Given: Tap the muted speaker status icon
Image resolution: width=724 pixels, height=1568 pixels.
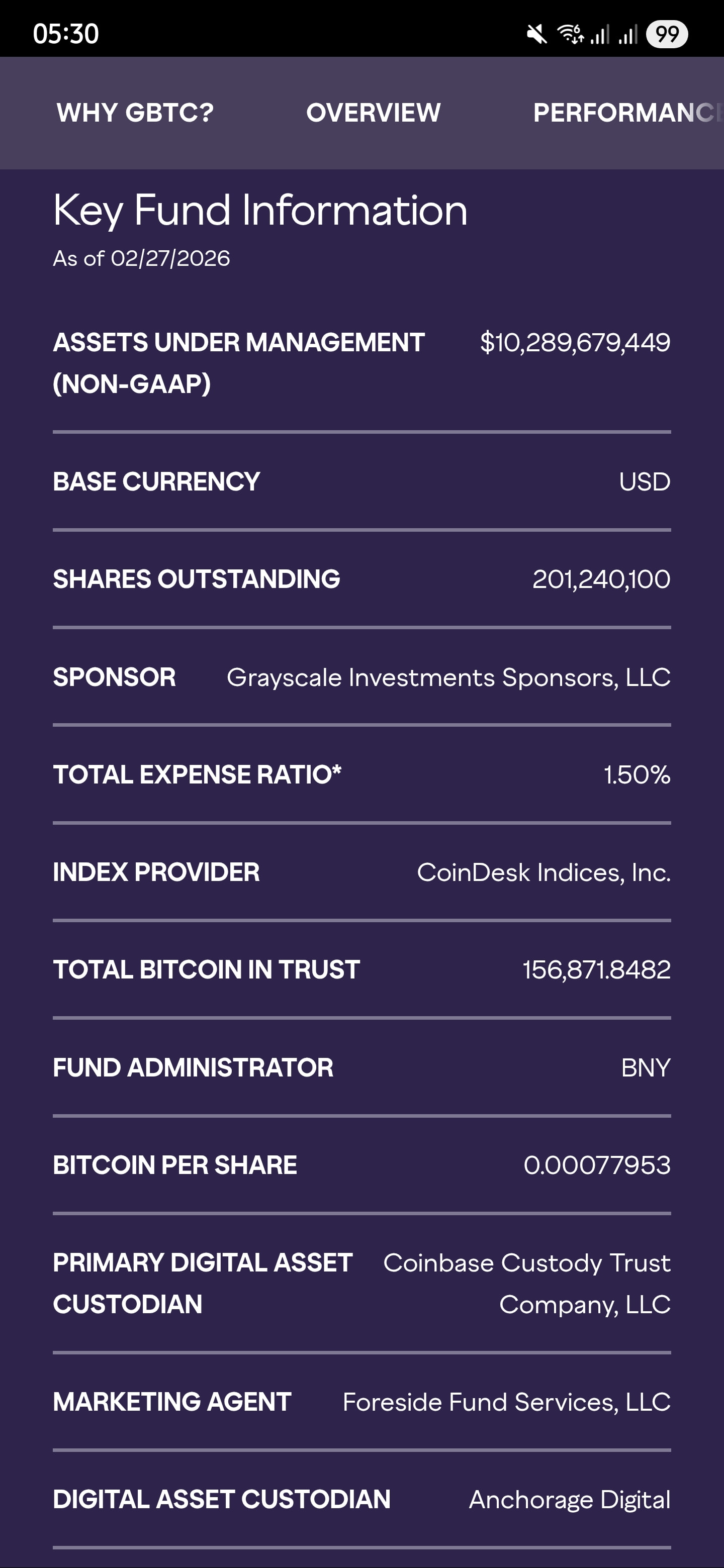Looking at the screenshot, I should [x=536, y=34].
